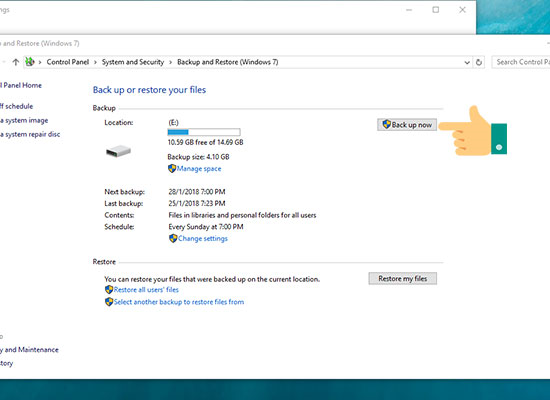Open the Change settings link
The height and width of the screenshot is (400, 550).
[203, 239]
